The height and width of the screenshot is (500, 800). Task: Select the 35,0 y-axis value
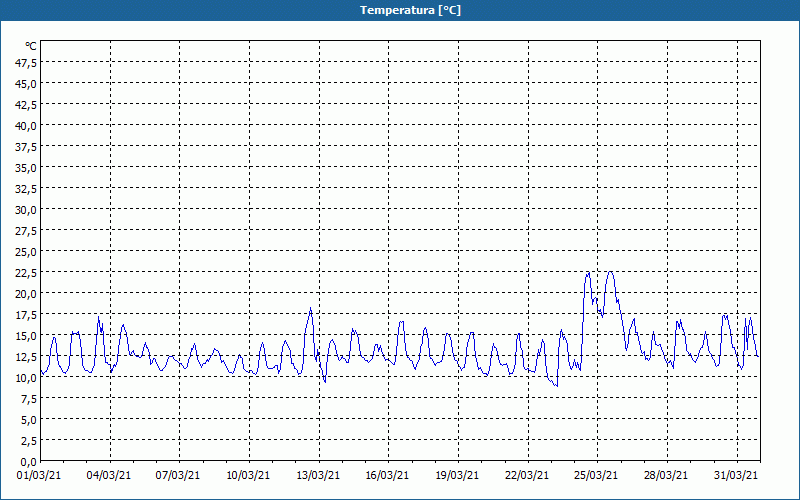[27, 168]
